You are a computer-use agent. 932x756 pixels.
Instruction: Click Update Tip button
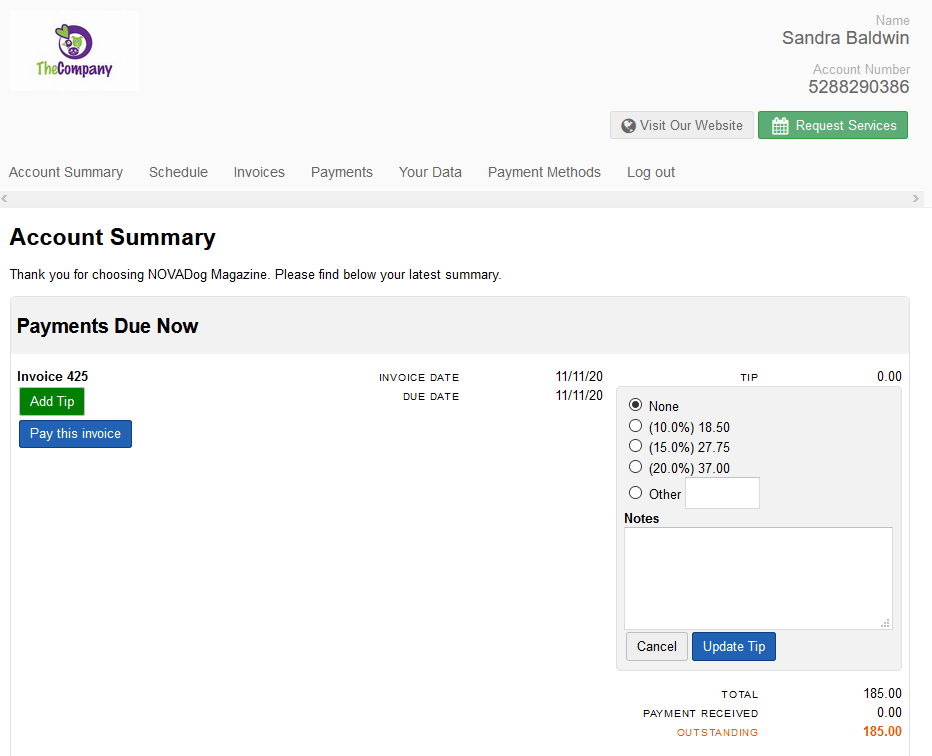[733, 647]
